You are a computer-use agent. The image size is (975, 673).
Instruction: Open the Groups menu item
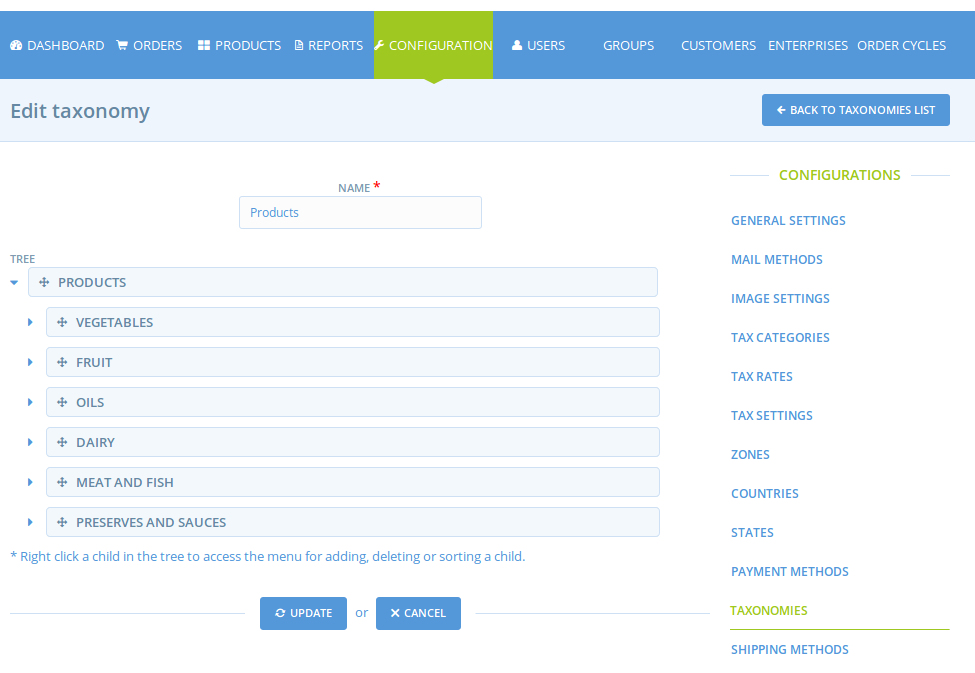click(628, 45)
